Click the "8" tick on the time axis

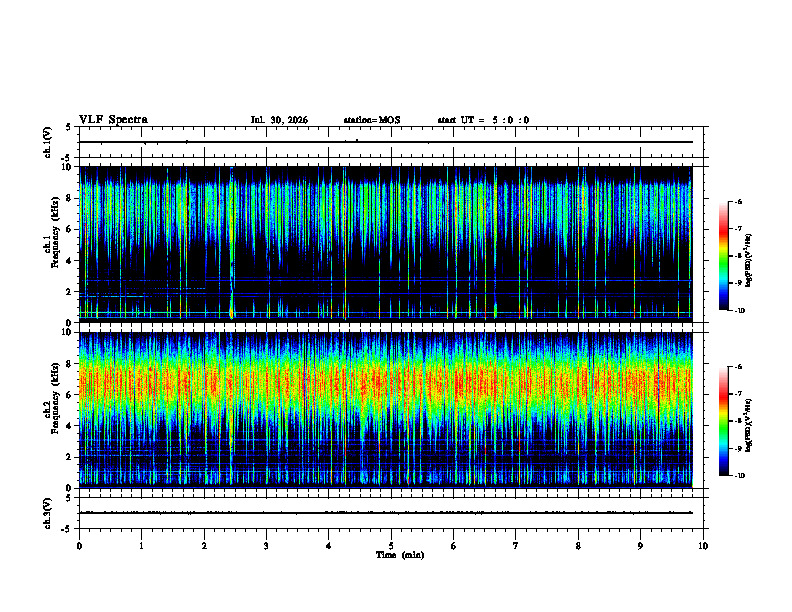click(x=578, y=546)
